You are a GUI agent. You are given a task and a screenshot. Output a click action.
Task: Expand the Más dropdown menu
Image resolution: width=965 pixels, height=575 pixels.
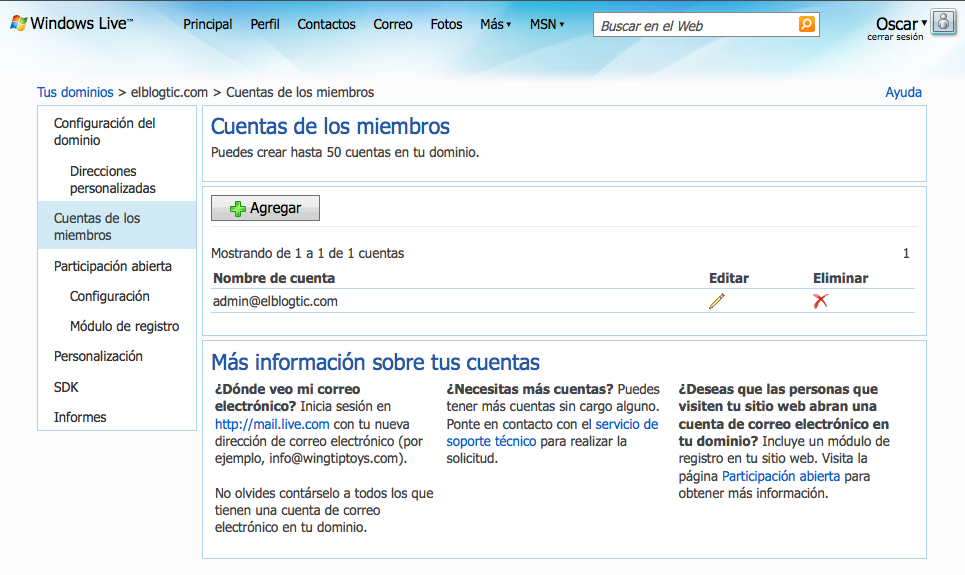point(495,24)
